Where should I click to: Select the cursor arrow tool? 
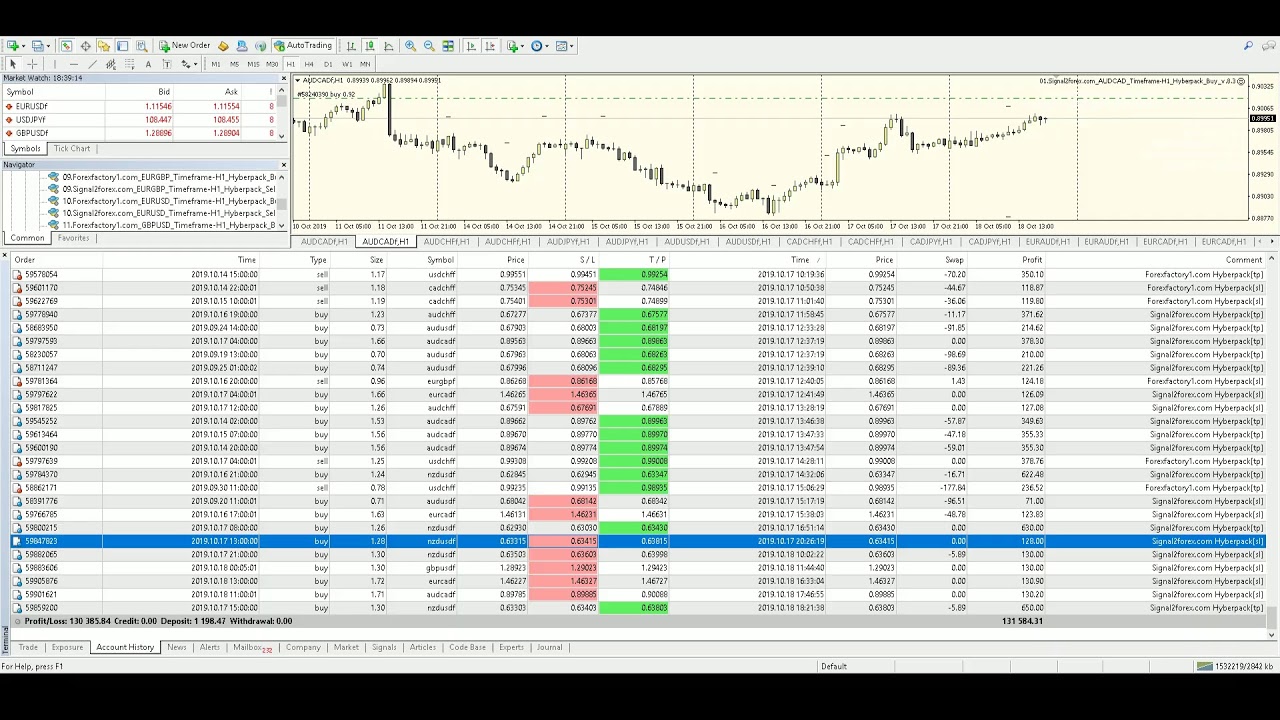13,64
